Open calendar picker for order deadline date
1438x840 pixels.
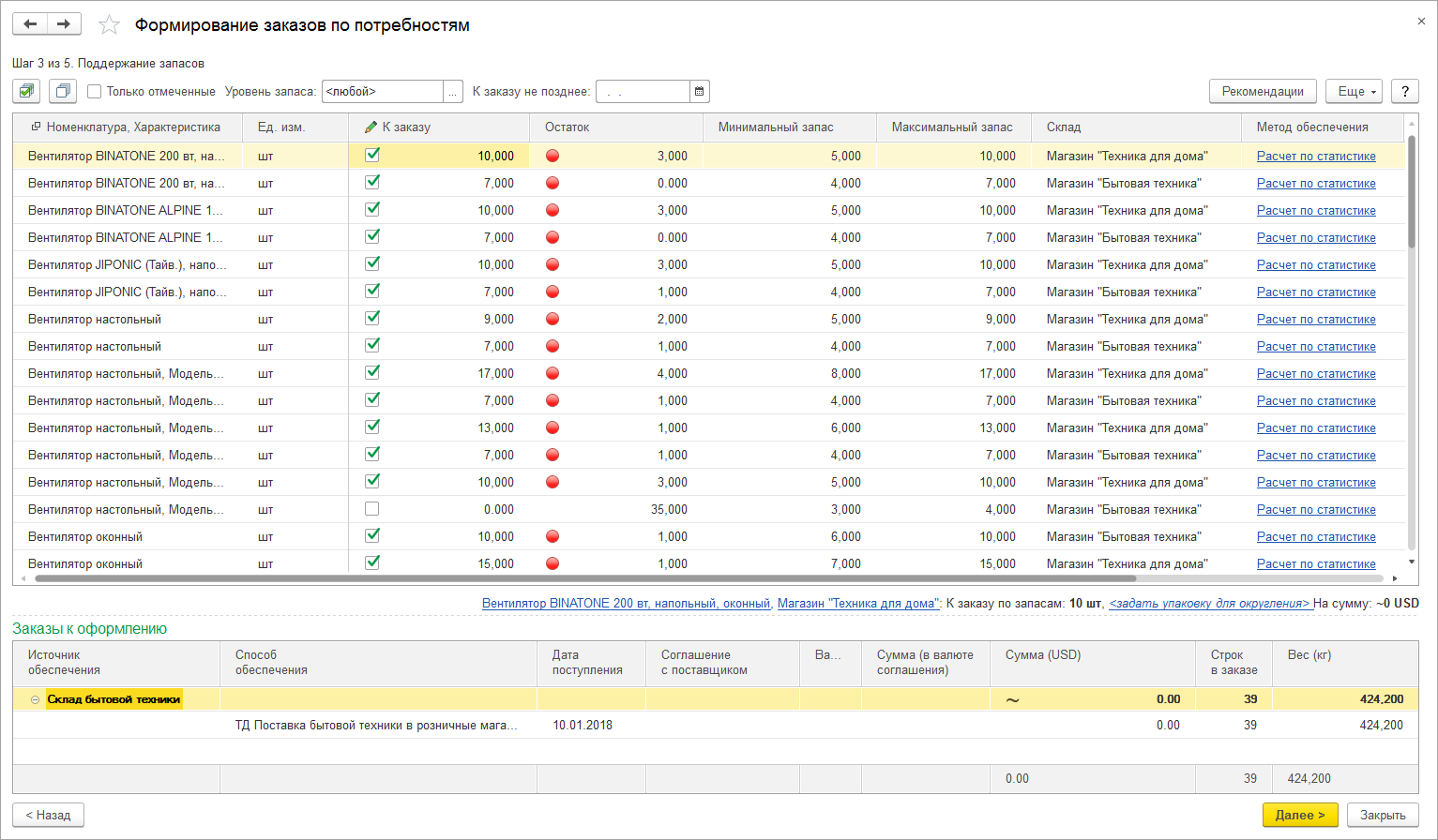(699, 91)
